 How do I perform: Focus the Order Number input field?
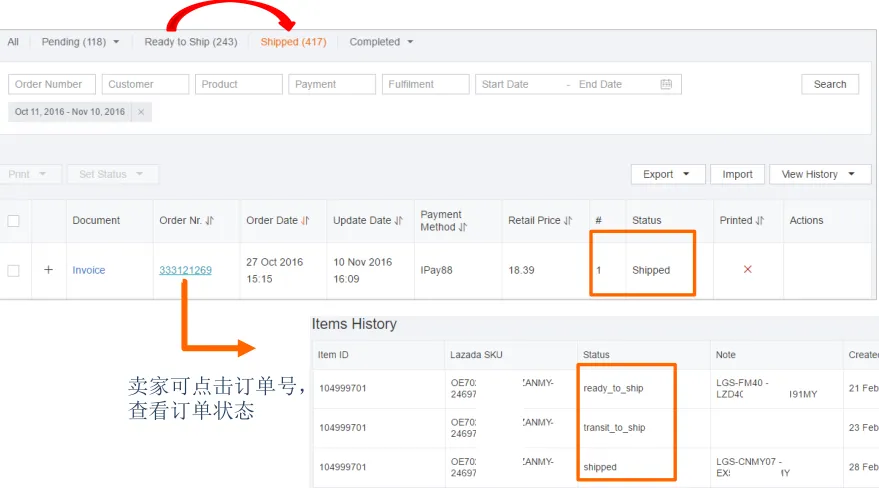52,84
